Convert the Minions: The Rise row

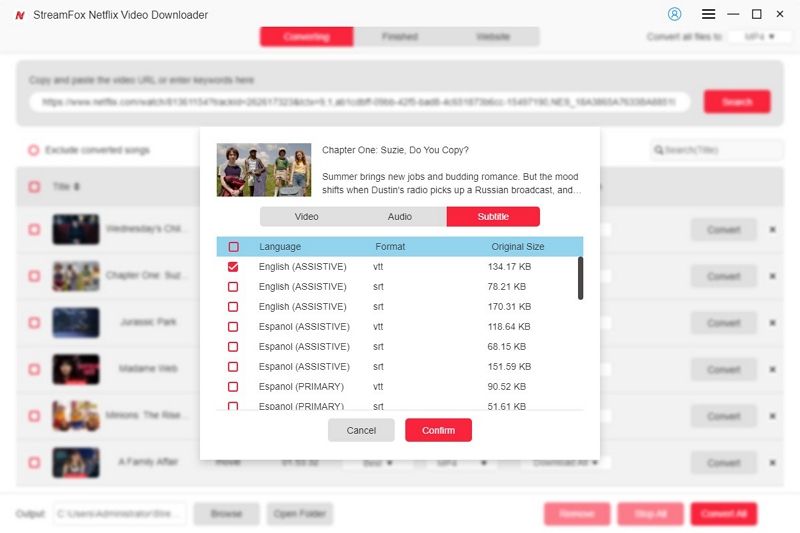coord(723,416)
